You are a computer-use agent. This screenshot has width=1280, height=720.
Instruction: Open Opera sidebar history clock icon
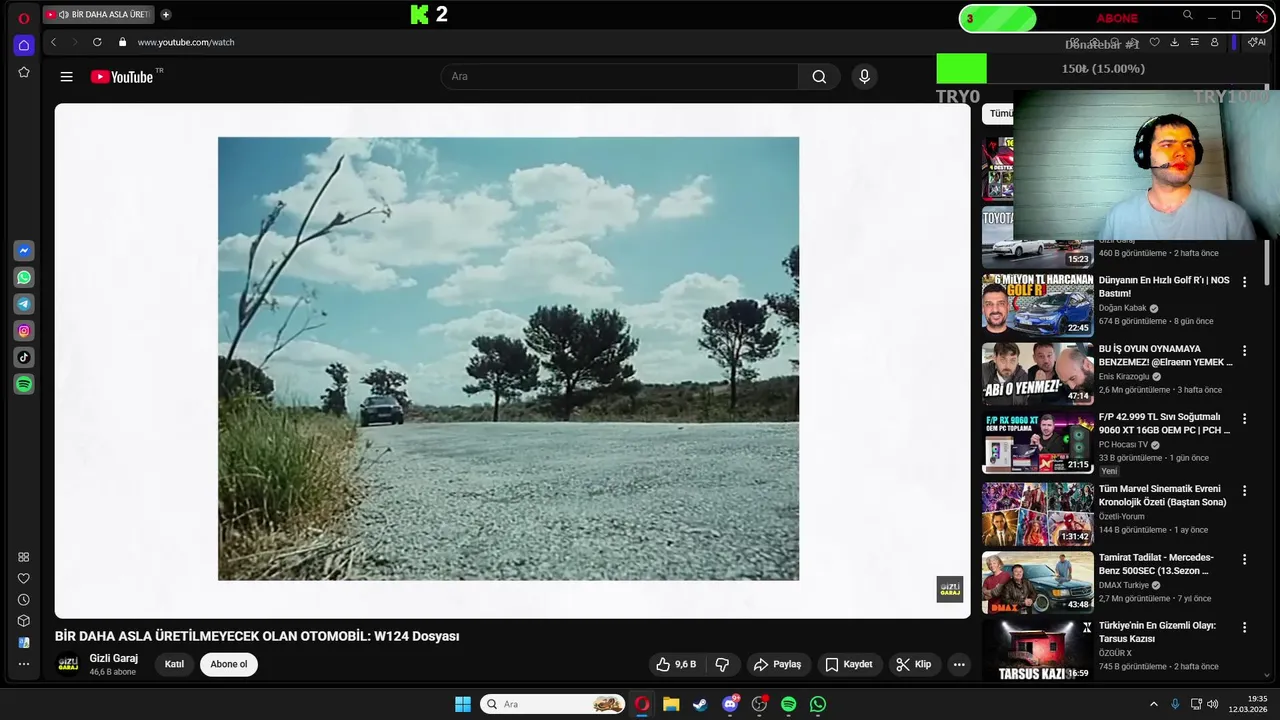pos(24,600)
